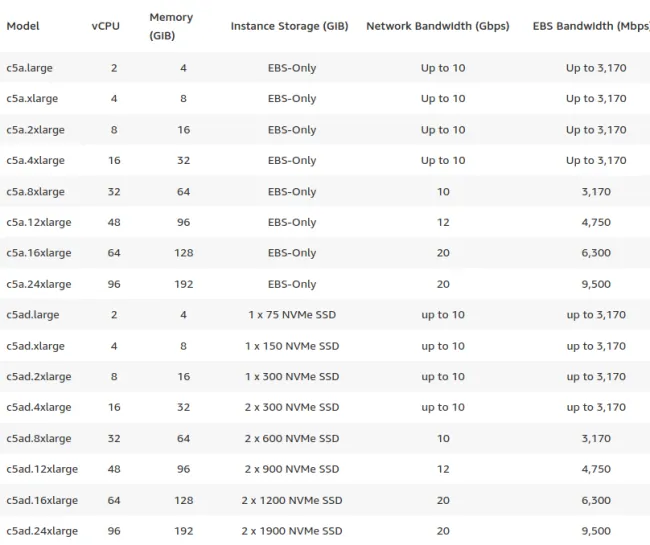Click the c5ad.4xlarge row label

point(39,407)
